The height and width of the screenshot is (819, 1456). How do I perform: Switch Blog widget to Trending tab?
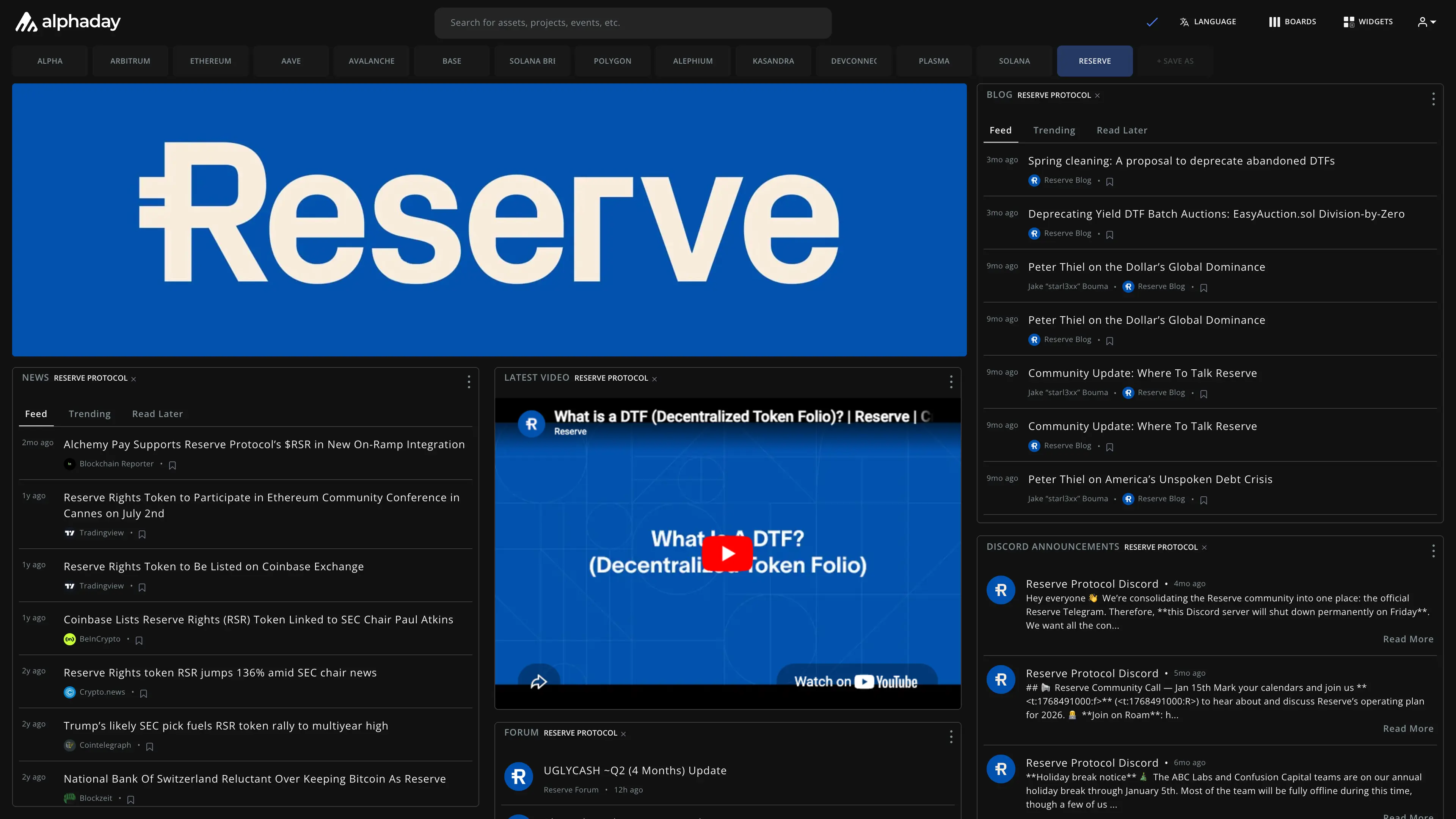[1054, 130]
